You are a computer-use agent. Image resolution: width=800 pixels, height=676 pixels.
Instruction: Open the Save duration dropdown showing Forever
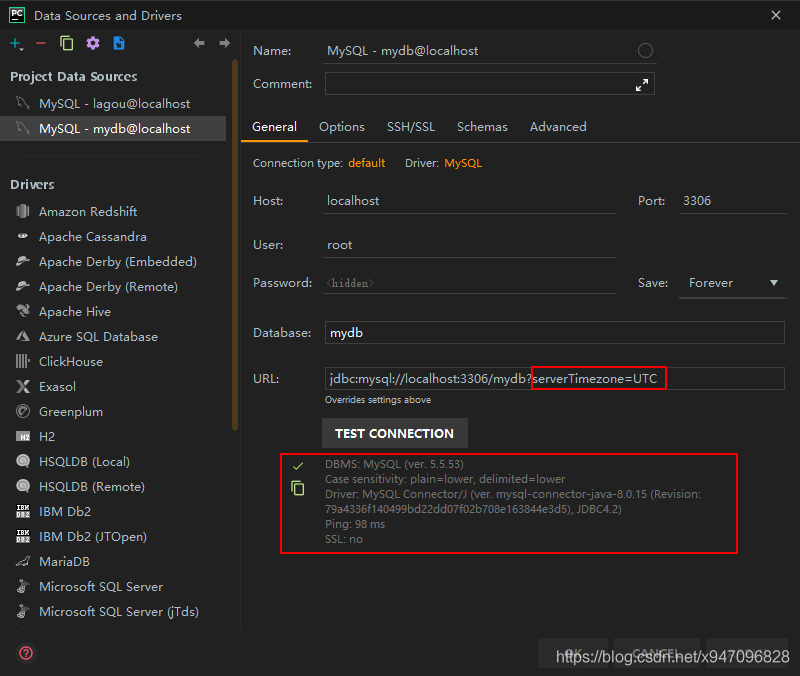tap(732, 283)
